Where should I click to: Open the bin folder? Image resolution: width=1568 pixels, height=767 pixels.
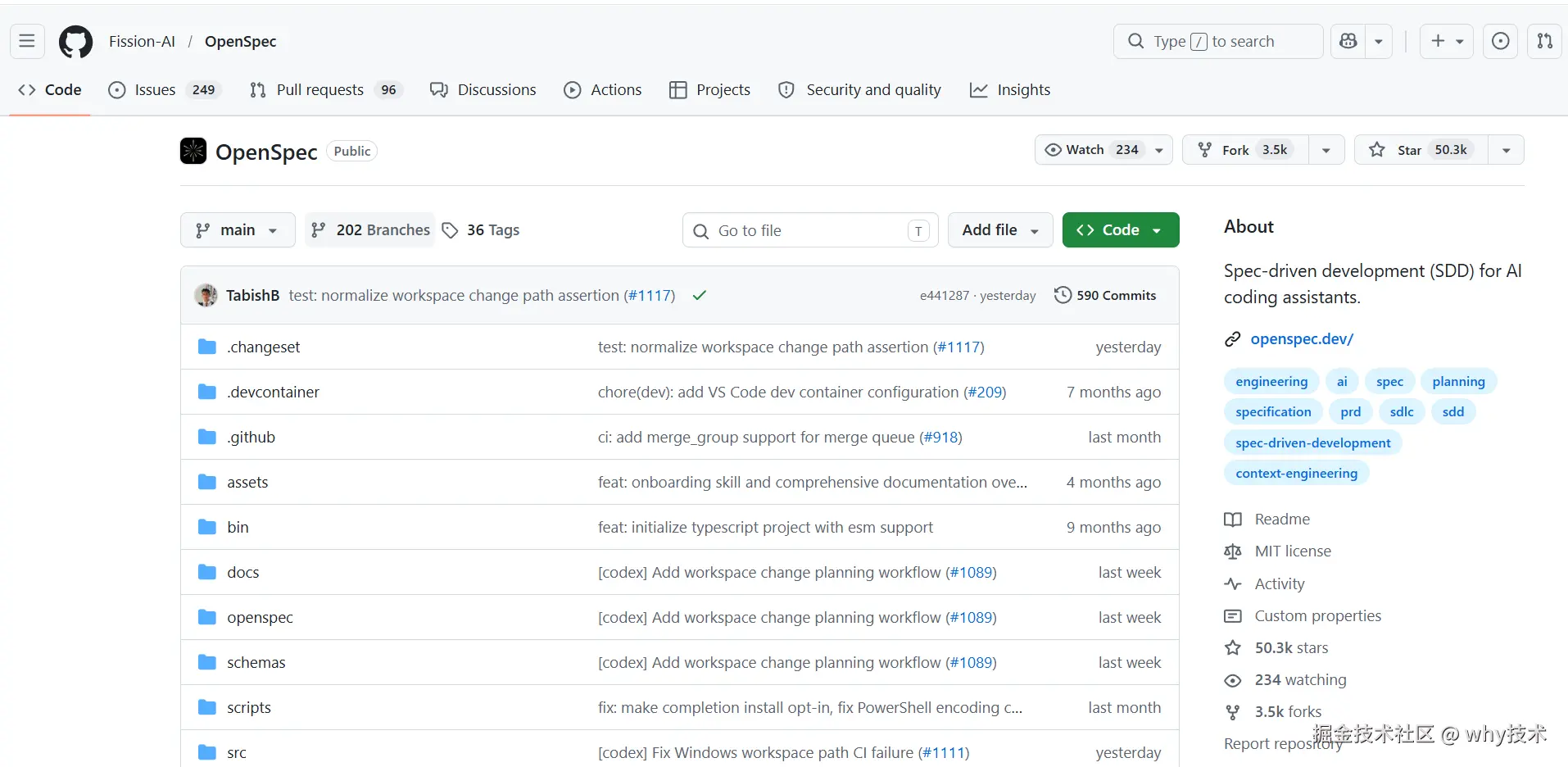(238, 527)
